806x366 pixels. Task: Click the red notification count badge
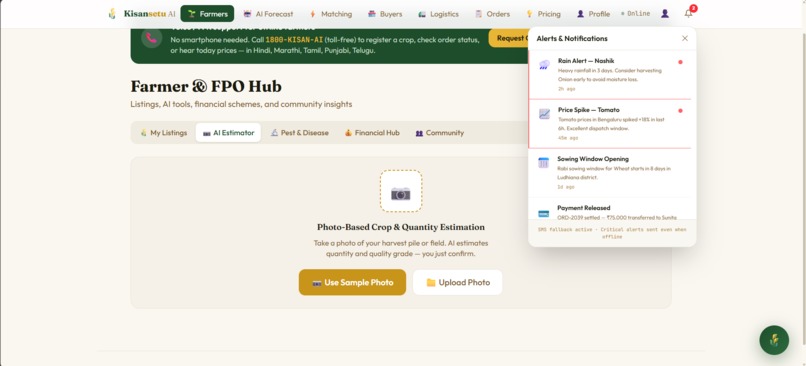click(x=693, y=8)
